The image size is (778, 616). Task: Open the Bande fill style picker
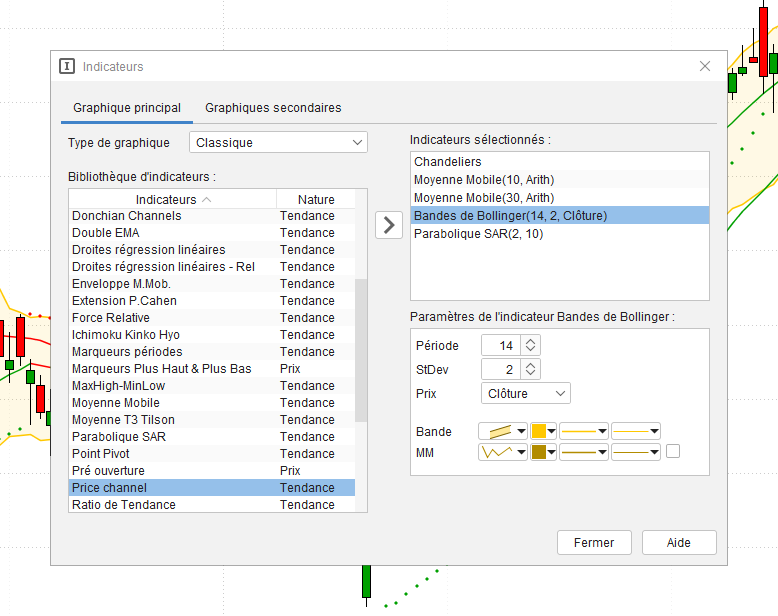pos(502,431)
